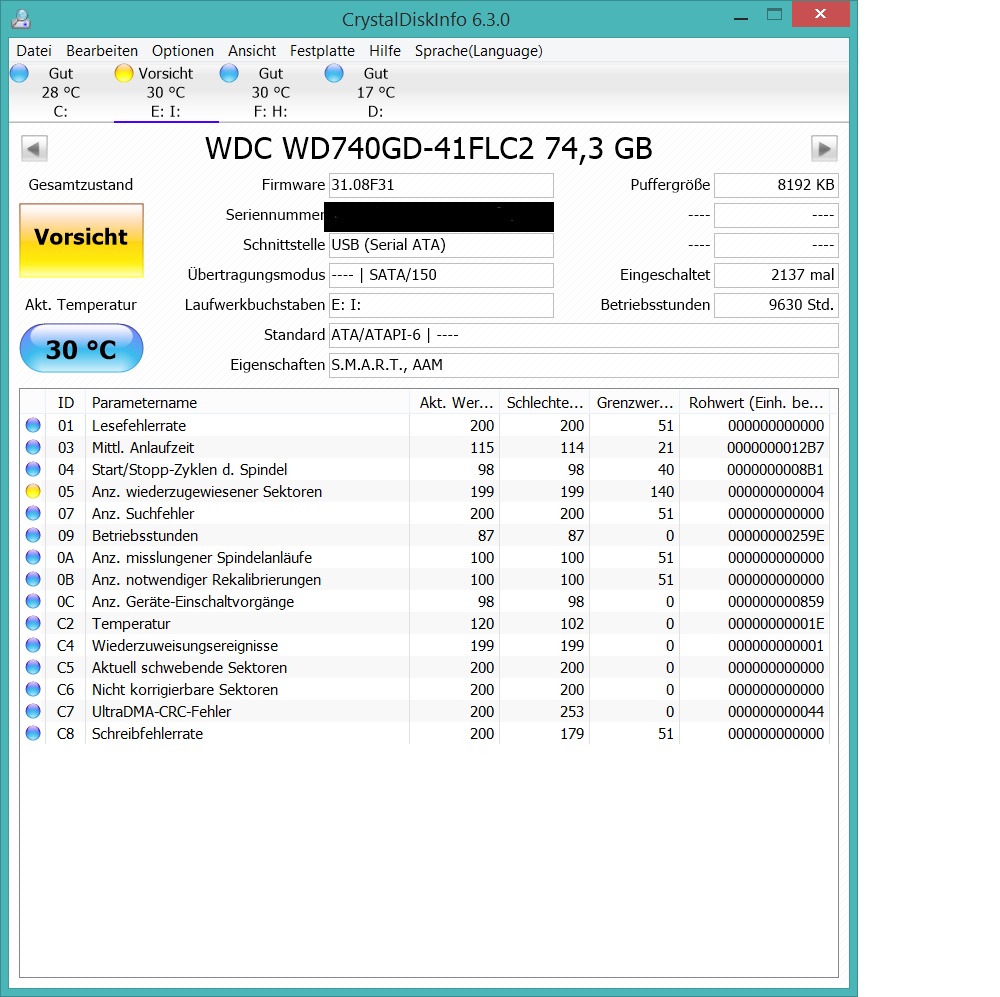Click status orb of Schreibfehlerrate row

tap(33, 733)
